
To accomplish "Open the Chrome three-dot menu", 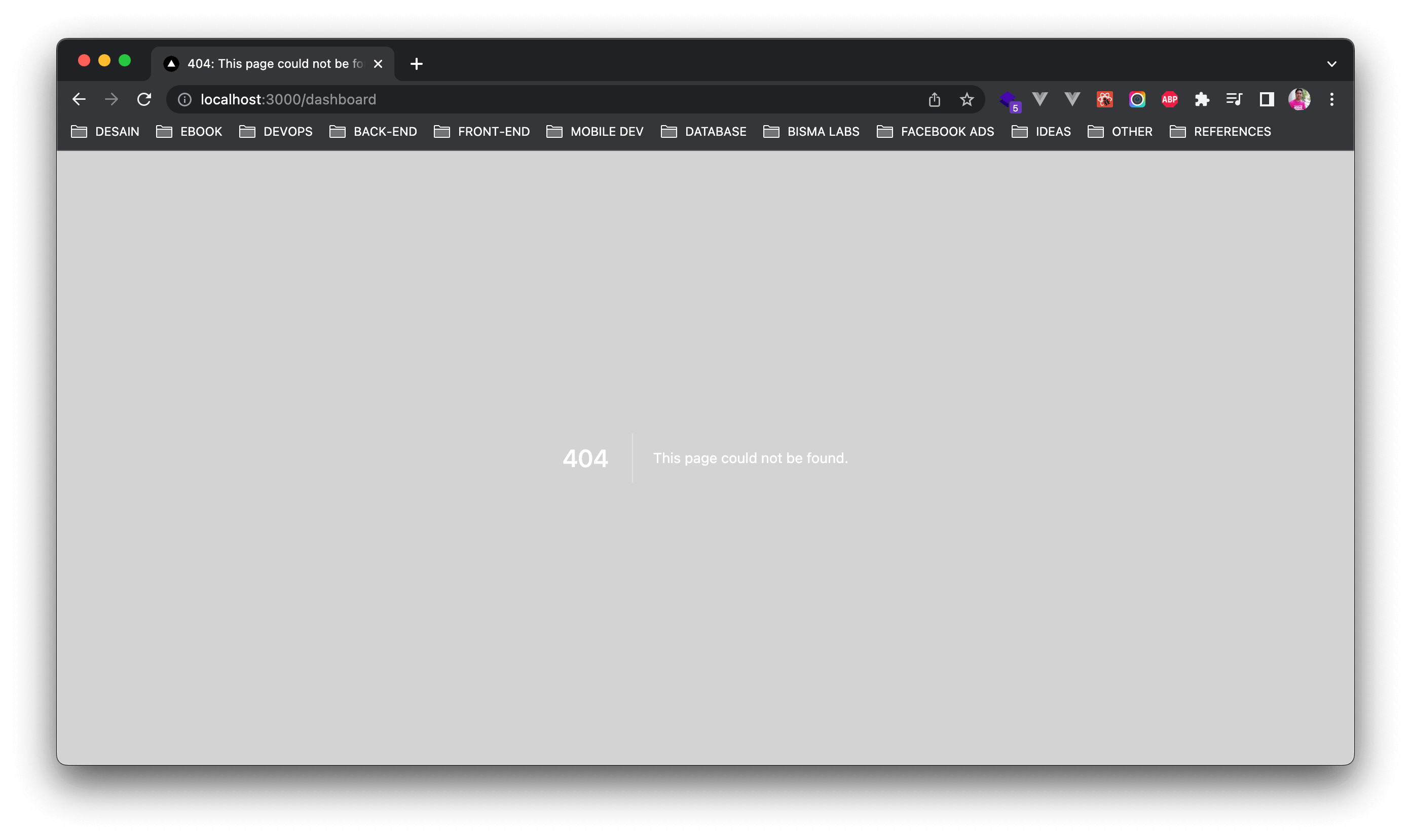I will tap(1332, 100).
